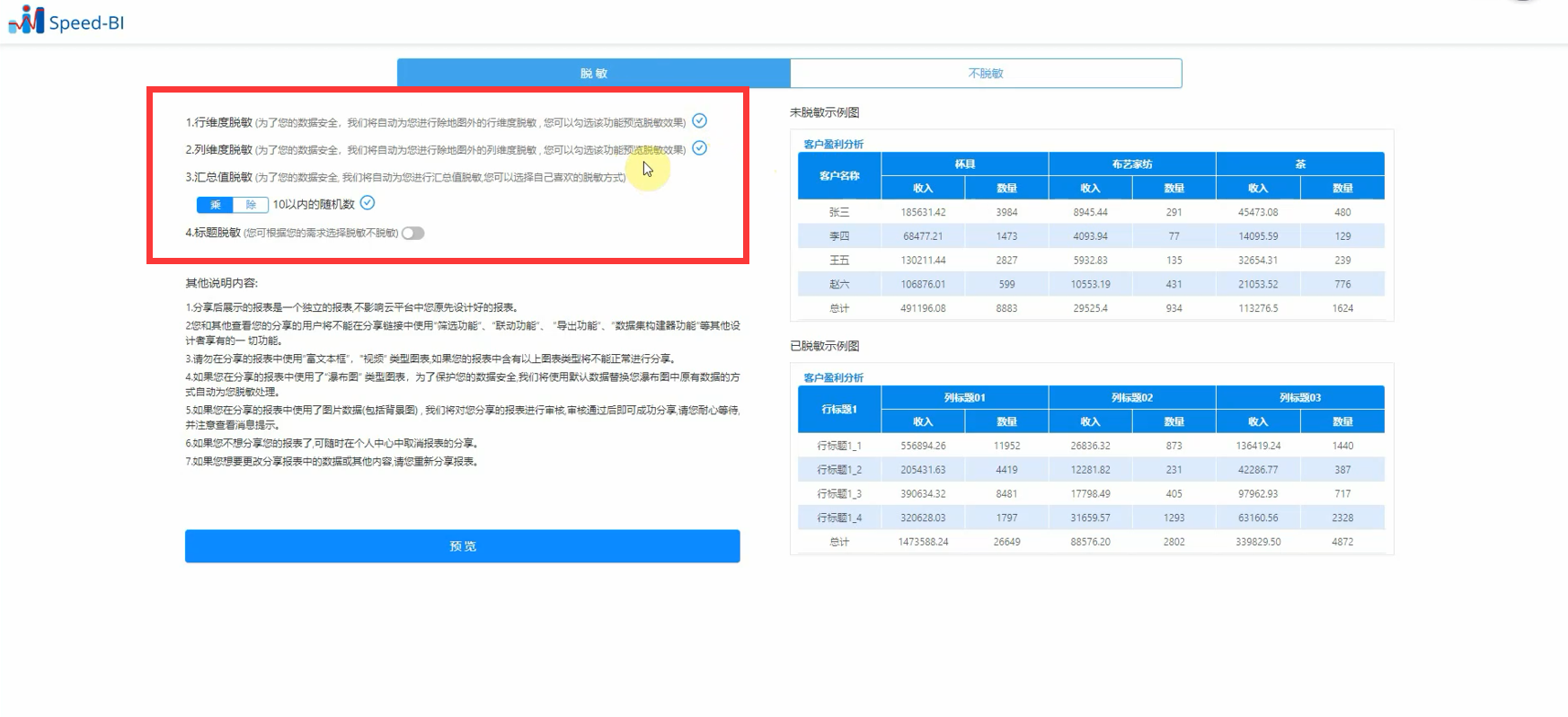Click the 茶 column group header

[1300, 164]
